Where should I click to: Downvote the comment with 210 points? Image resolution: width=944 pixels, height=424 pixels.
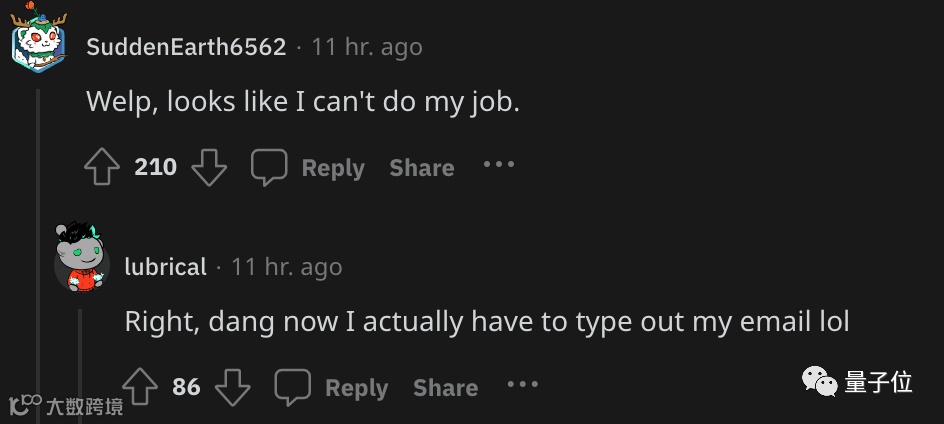208,167
